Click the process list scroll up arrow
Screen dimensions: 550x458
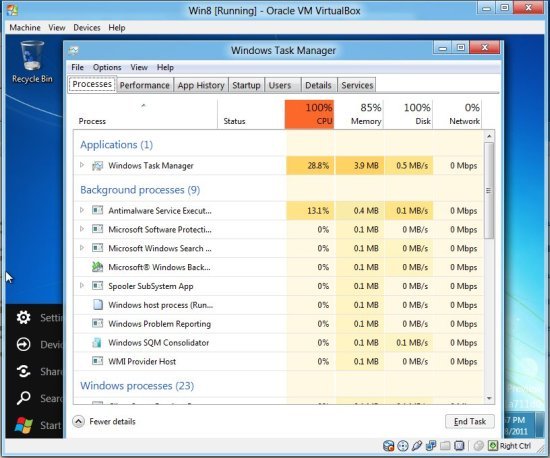coord(489,136)
